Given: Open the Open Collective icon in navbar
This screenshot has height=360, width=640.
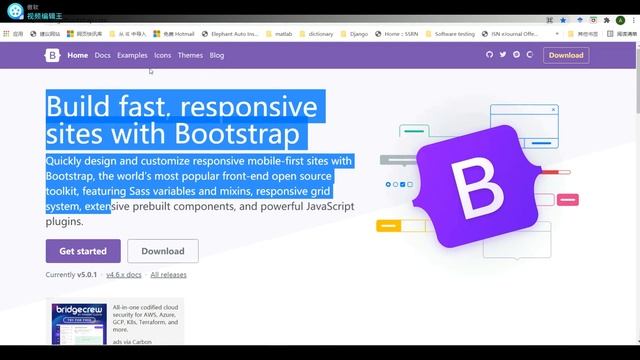Looking at the screenshot, I should click(x=530, y=54).
